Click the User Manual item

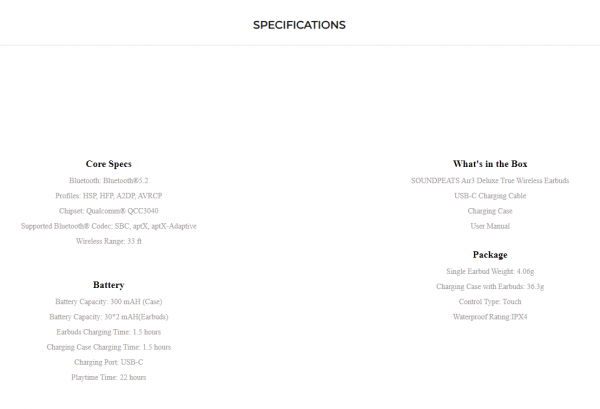click(x=490, y=226)
